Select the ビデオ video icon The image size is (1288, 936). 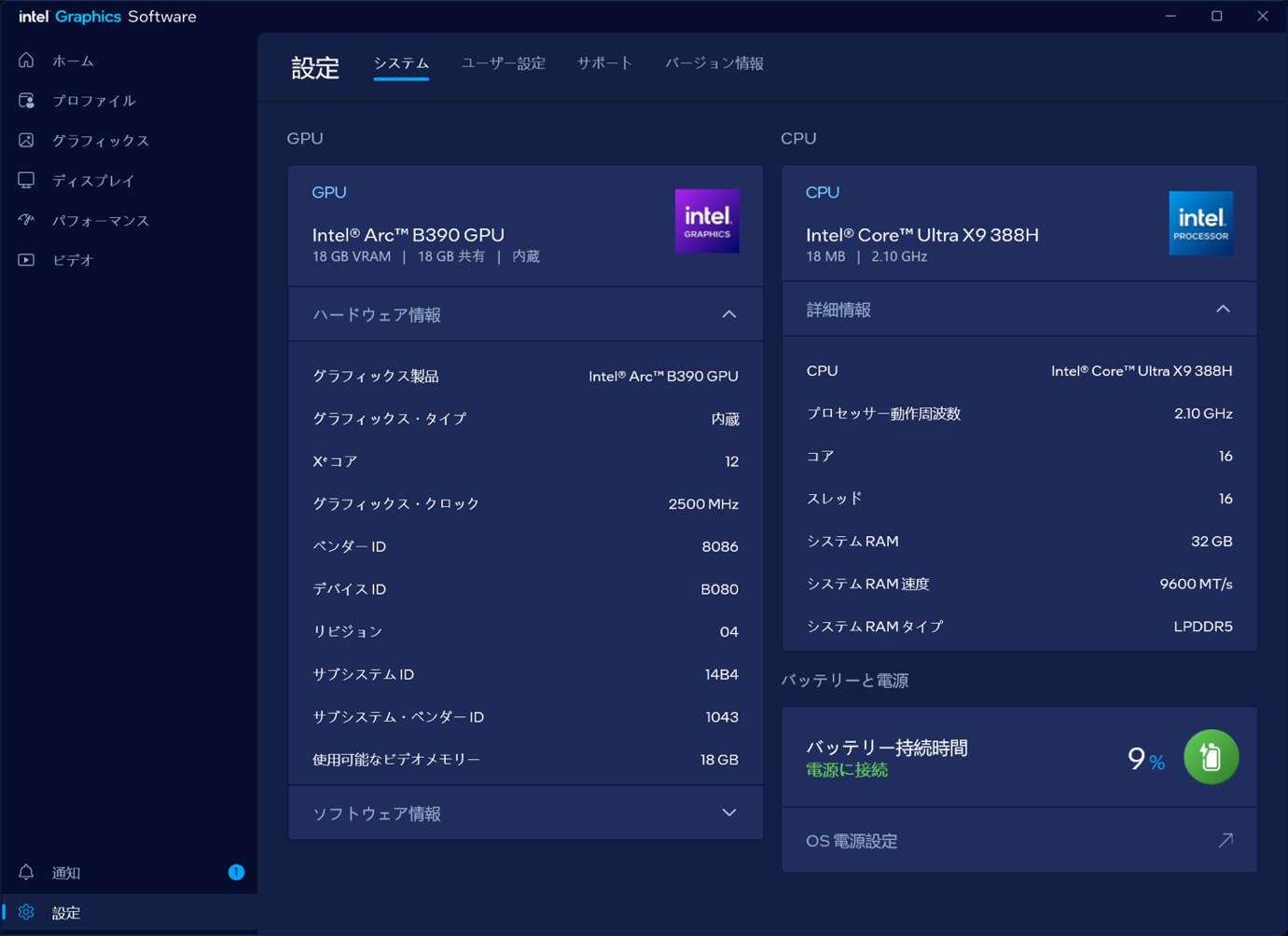pyautogui.click(x=26, y=260)
